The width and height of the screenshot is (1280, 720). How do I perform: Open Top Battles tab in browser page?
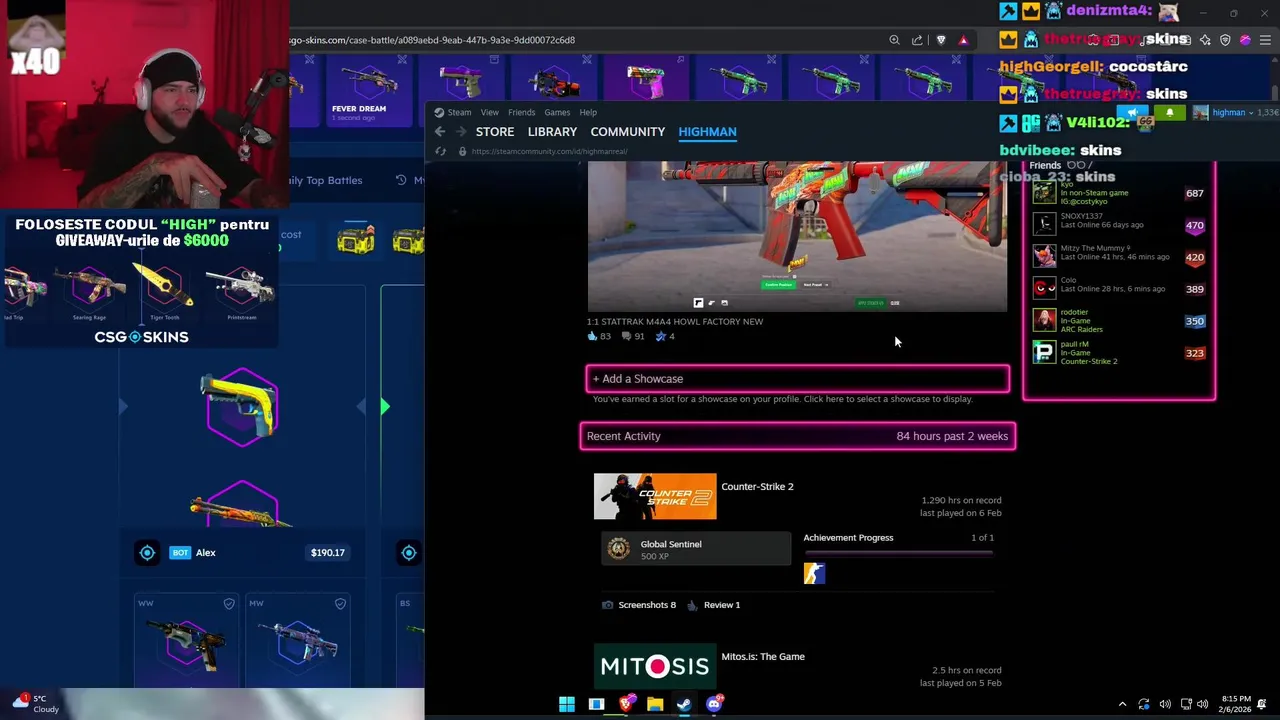click(325, 180)
